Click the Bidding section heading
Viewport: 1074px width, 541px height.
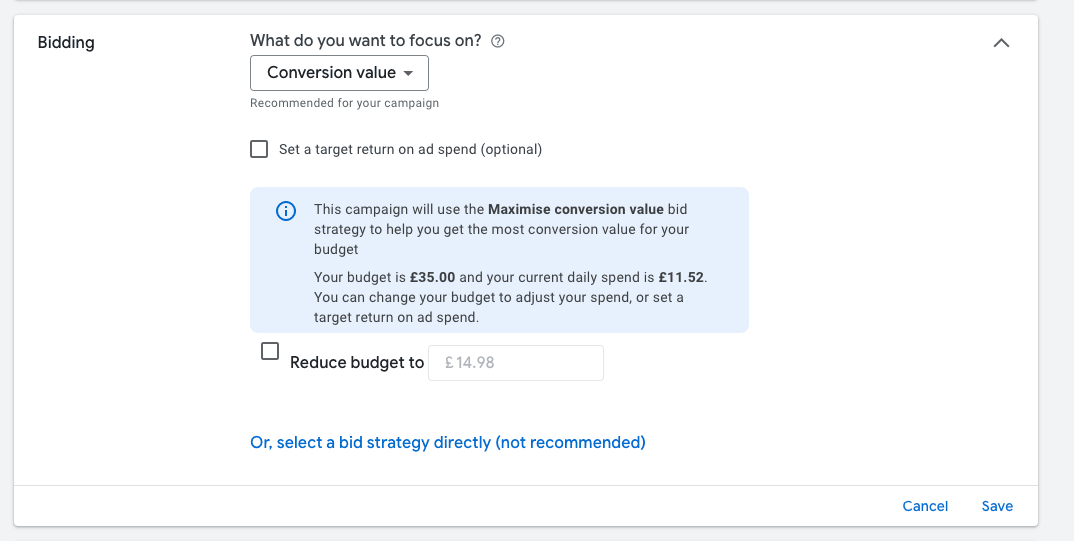point(66,43)
